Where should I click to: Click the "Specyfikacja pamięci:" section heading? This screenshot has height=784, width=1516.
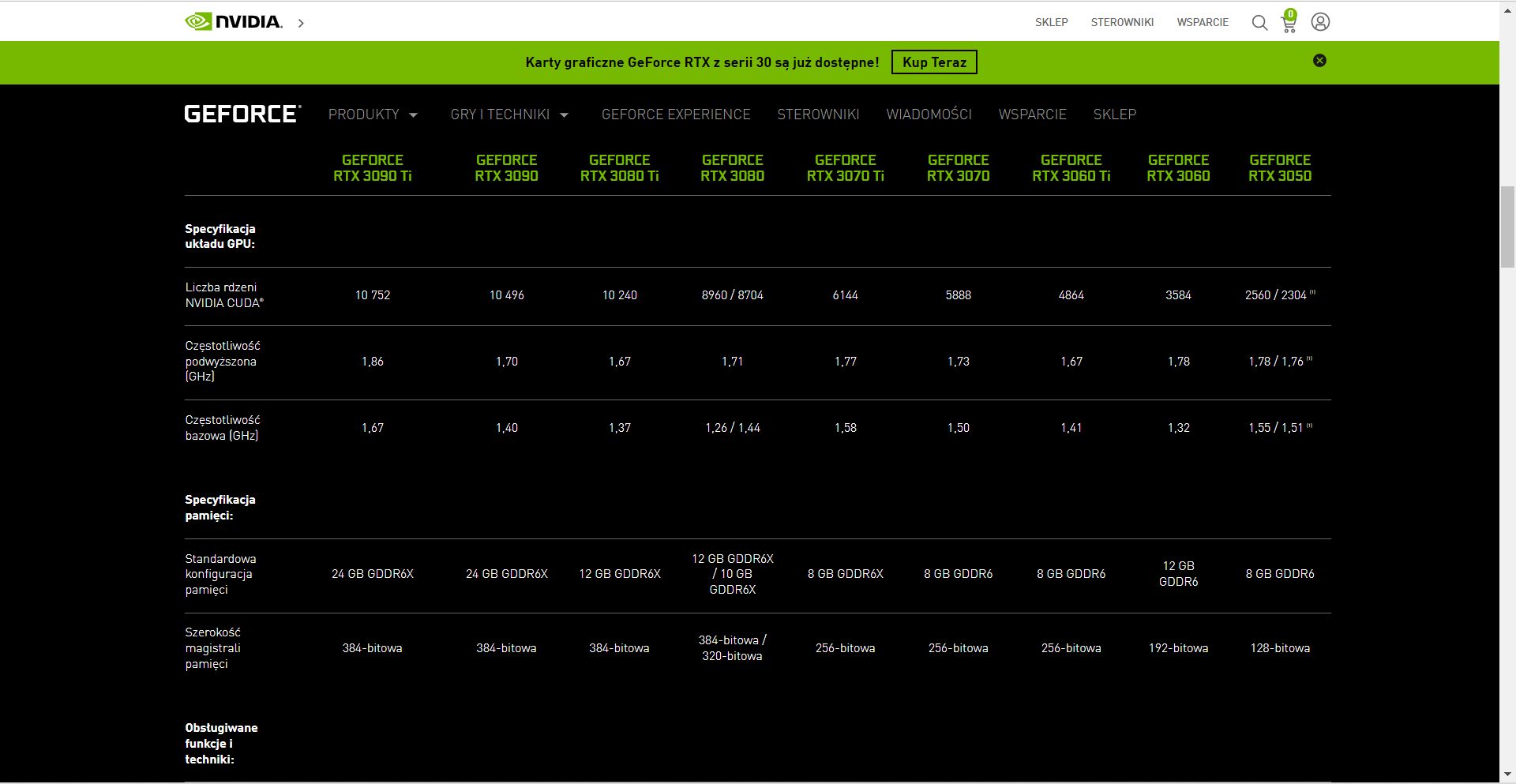click(220, 508)
